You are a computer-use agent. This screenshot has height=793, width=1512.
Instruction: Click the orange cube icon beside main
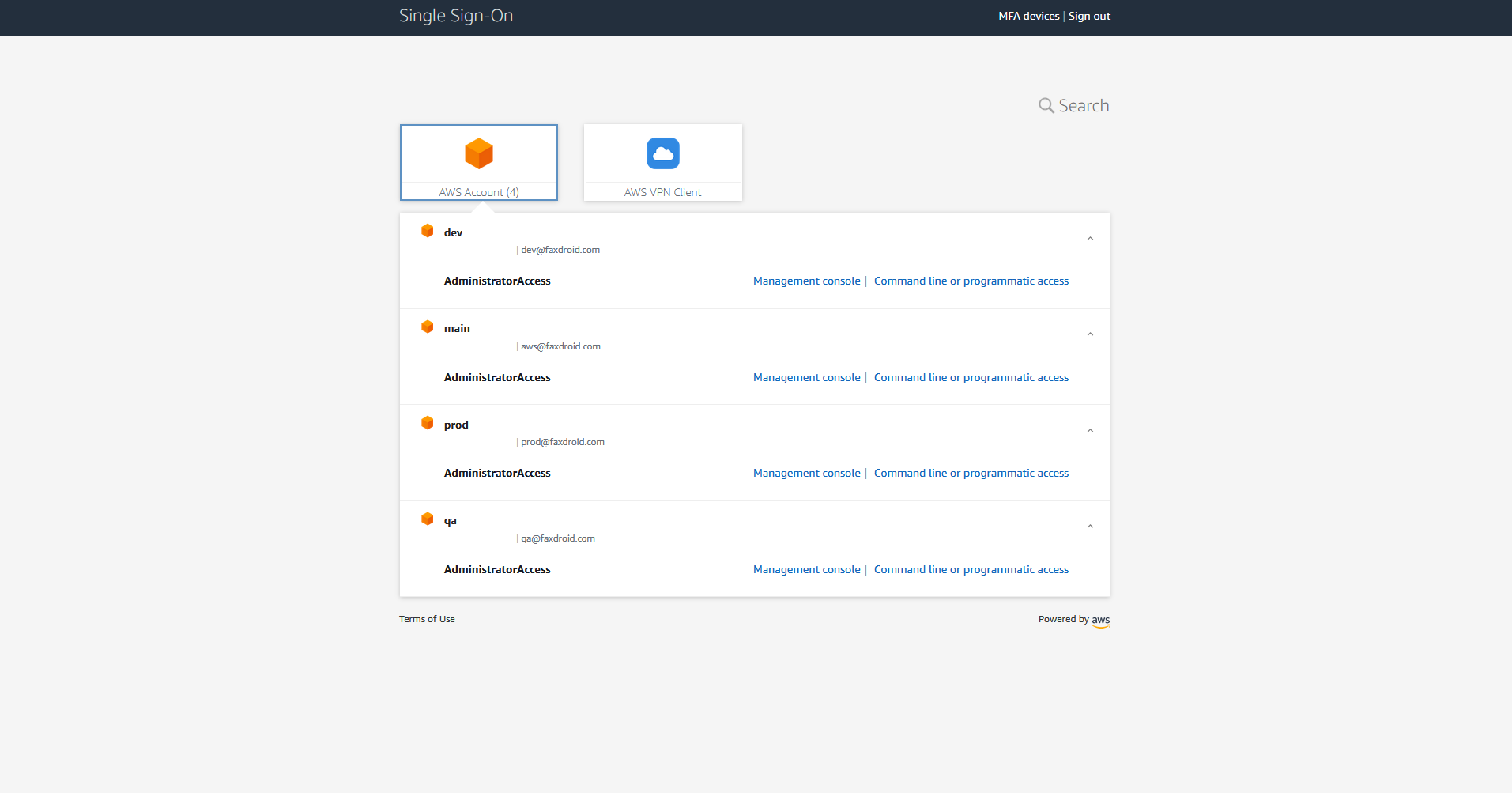click(428, 327)
